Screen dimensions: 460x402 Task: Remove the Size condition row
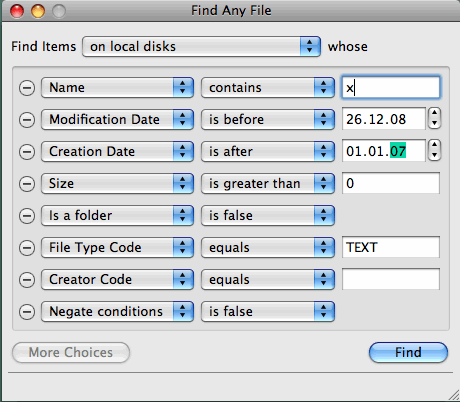point(27,184)
